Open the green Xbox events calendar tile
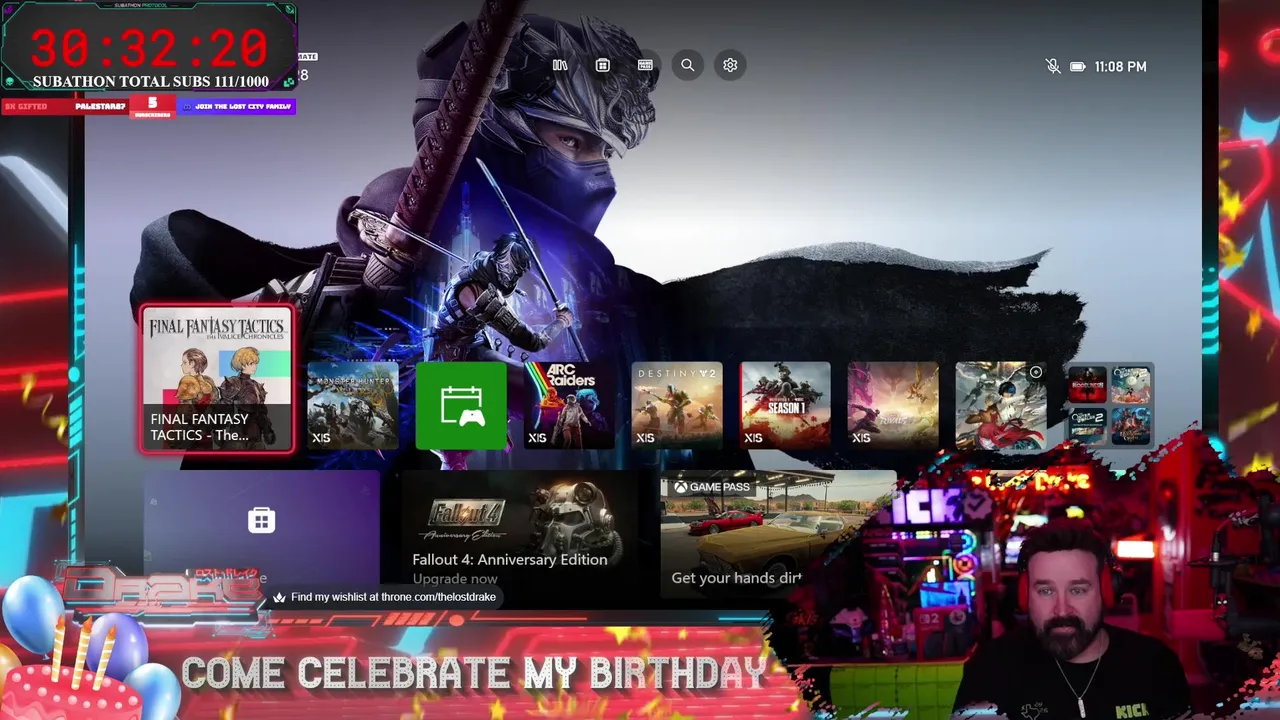Image resolution: width=1280 pixels, height=720 pixels. point(461,405)
